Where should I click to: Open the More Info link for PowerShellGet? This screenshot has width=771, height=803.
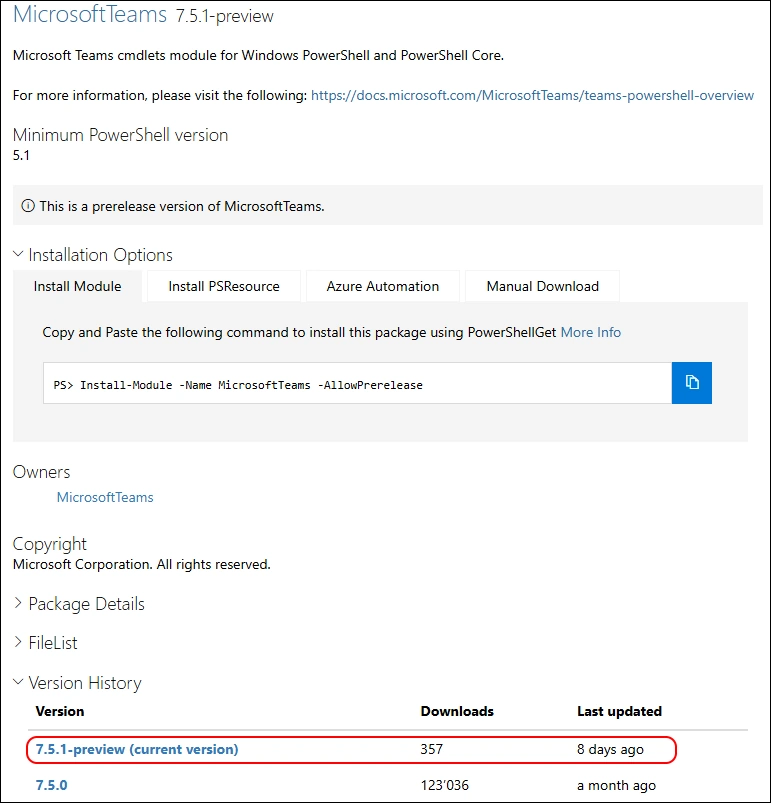(x=590, y=332)
